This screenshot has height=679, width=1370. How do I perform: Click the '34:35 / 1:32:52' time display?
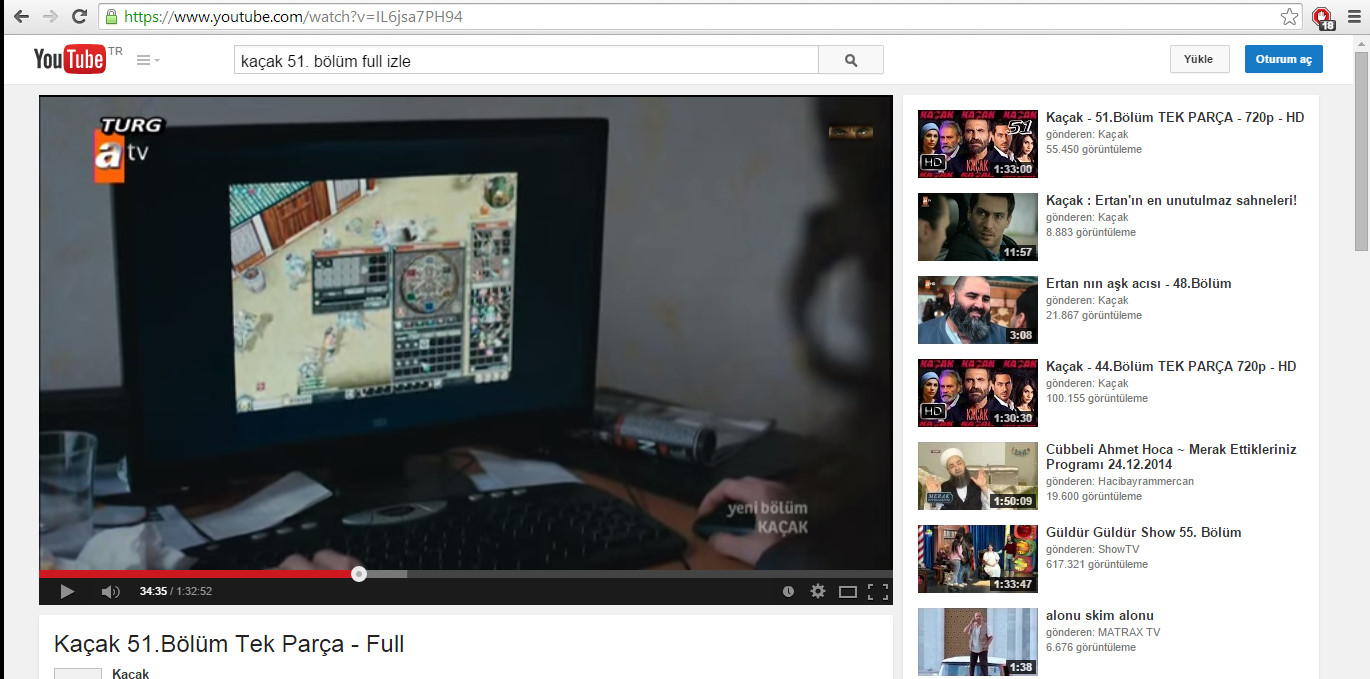click(x=176, y=591)
